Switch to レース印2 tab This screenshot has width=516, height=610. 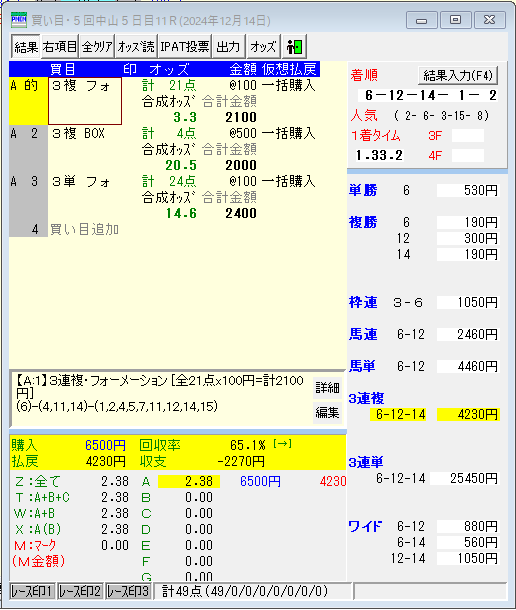[x=81, y=591]
